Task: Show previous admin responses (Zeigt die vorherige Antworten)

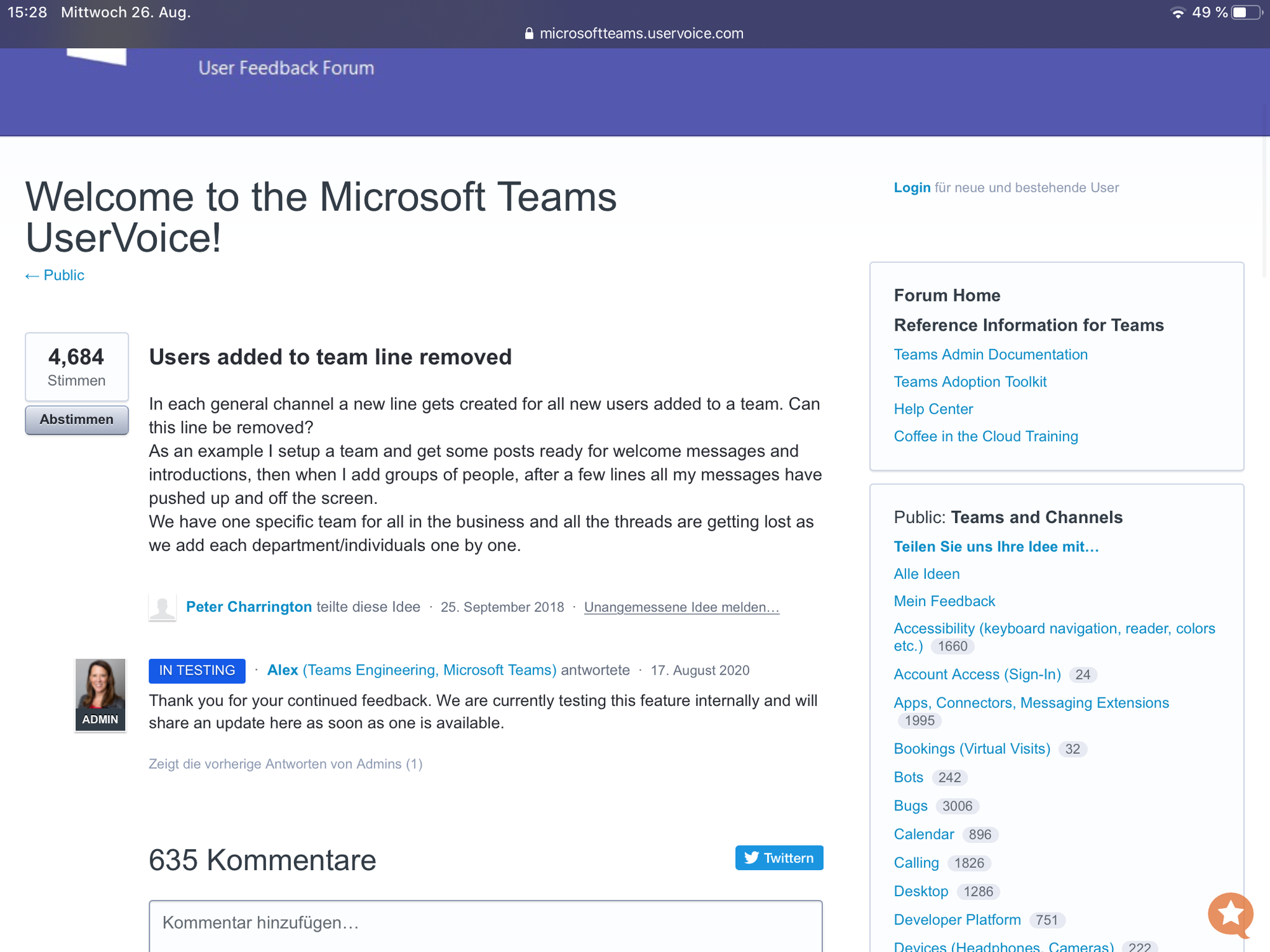Action: coord(285,764)
